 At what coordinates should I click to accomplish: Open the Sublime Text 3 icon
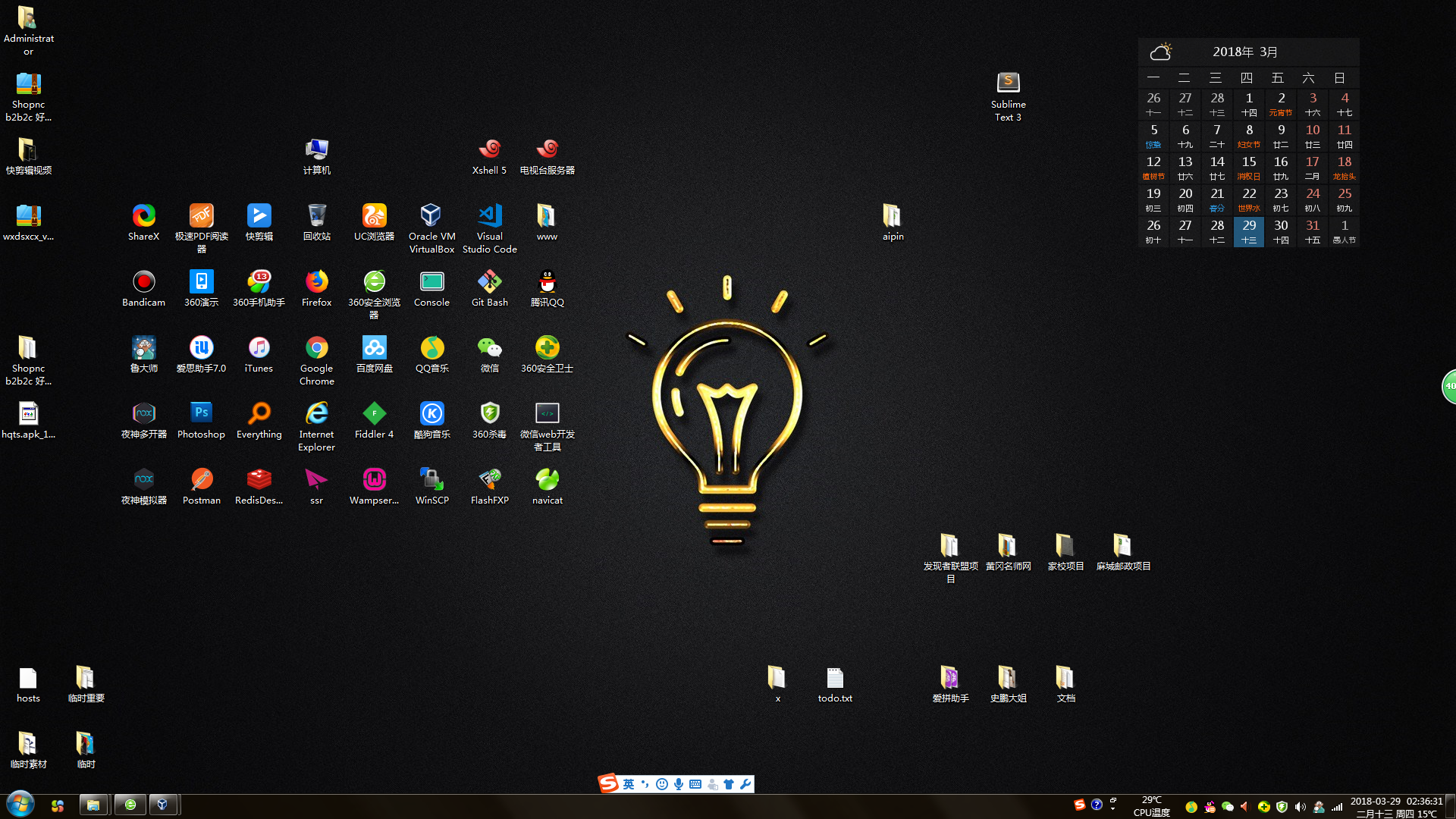(1008, 83)
